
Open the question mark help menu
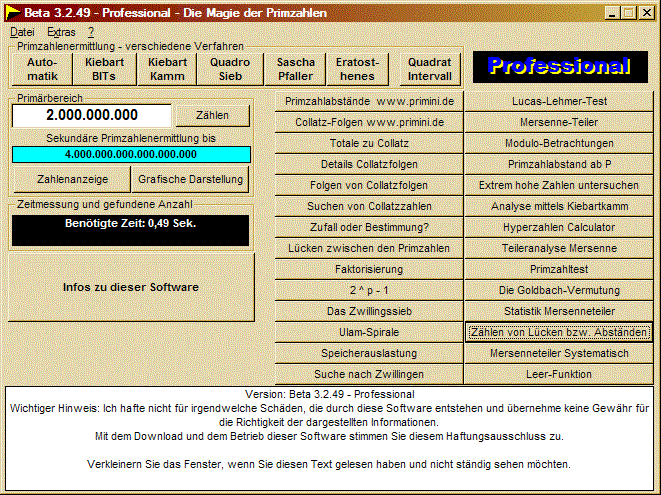[91, 32]
